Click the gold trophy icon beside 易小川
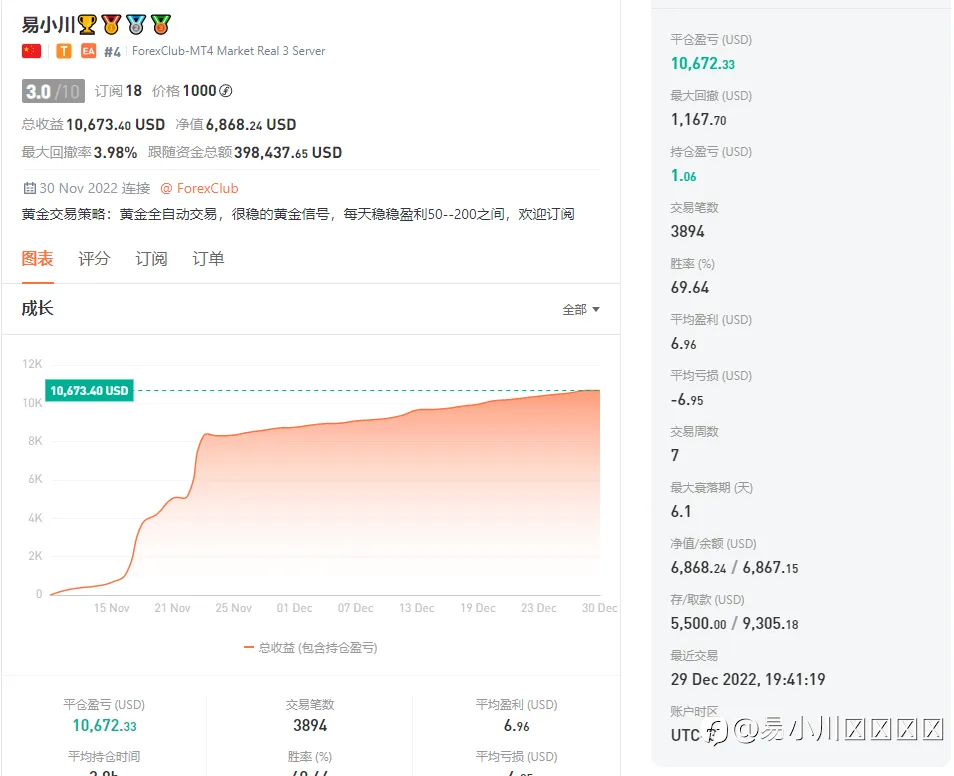The width and height of the screenshot is (954, 776). click(x=87, y=24)
